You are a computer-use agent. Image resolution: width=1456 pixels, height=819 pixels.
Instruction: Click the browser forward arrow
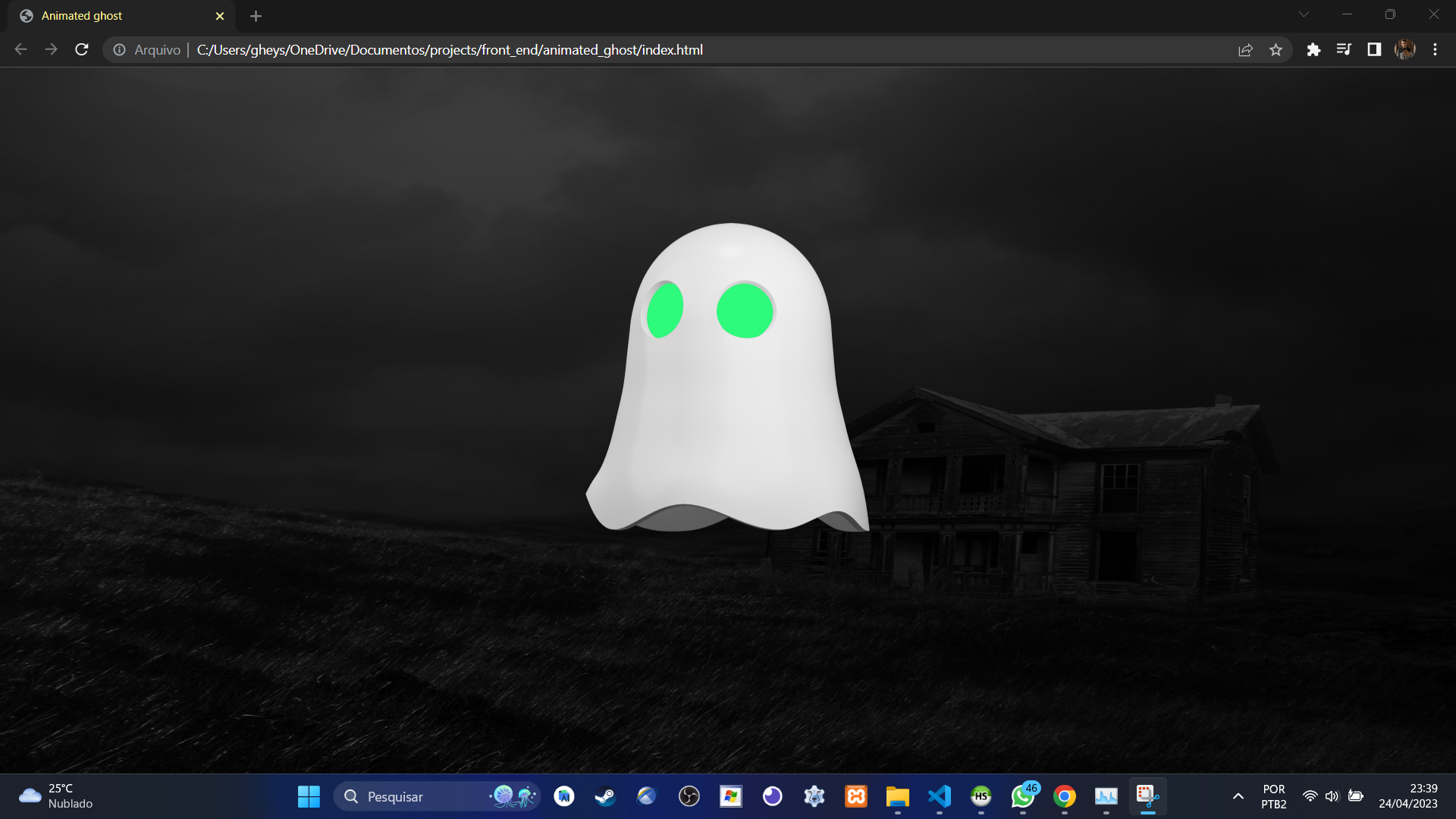pos(51,50)
